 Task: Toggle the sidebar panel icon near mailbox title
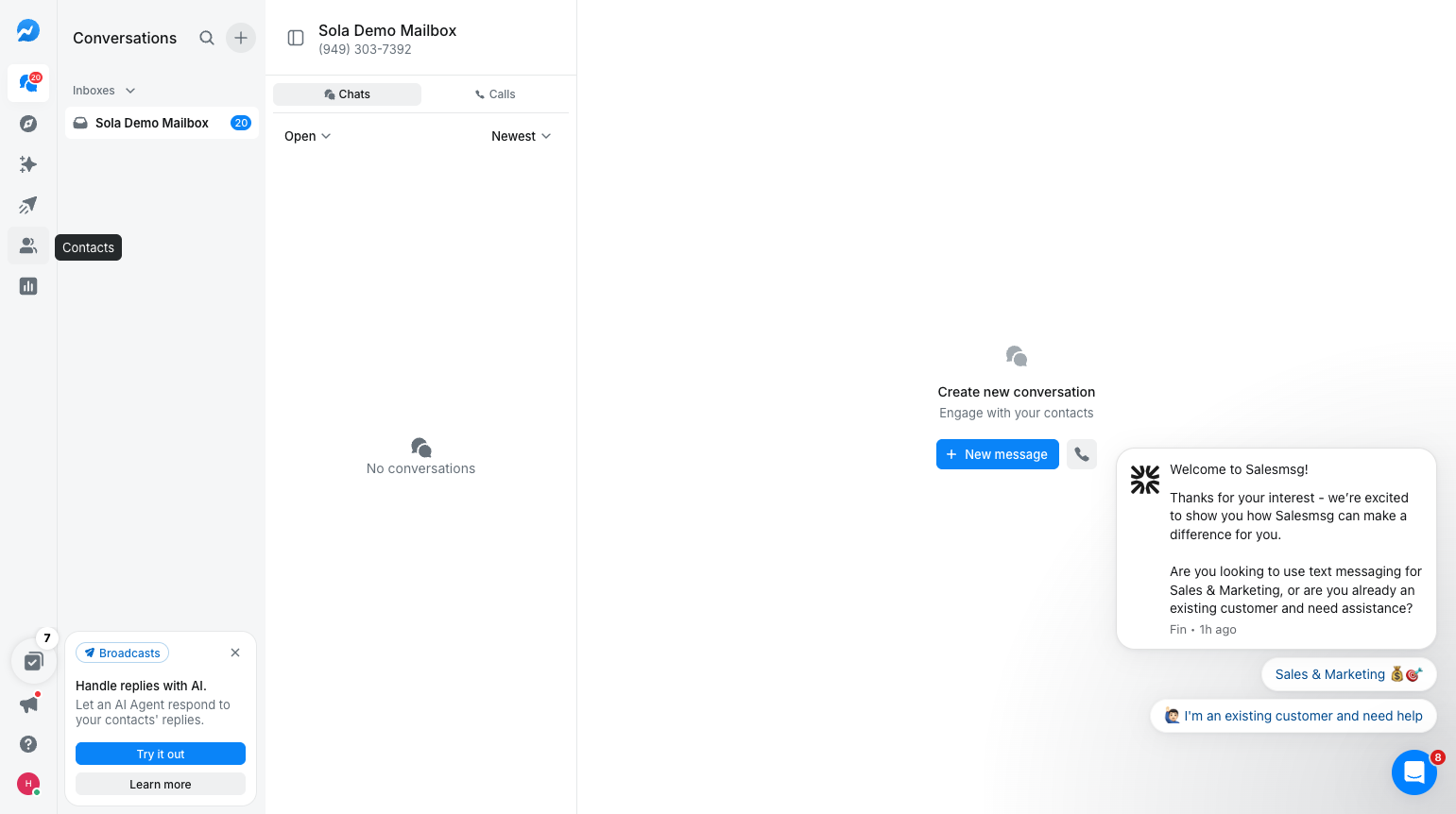click(x=296, y=38)
